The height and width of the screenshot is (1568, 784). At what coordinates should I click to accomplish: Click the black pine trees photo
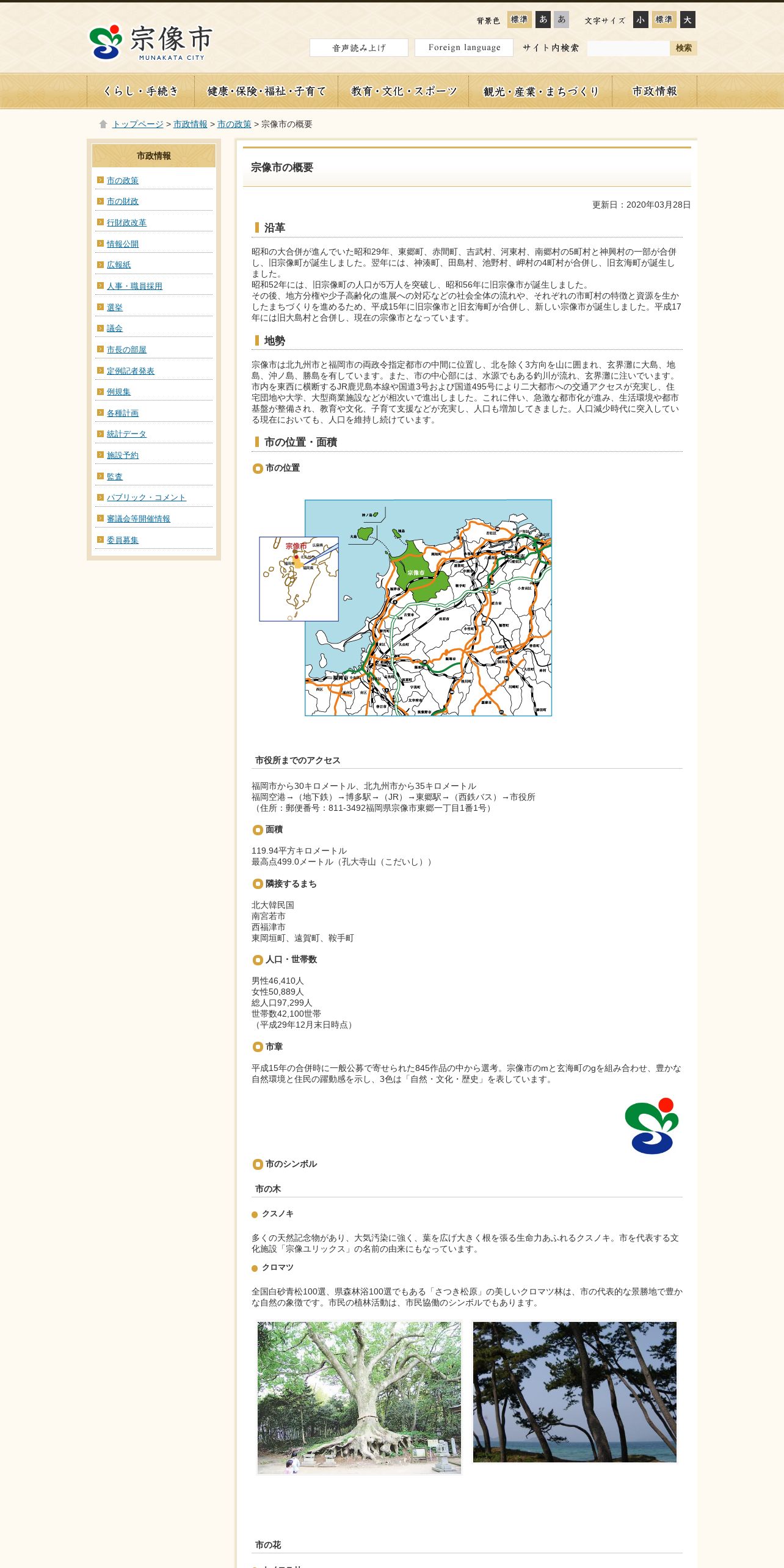coord(575,1392)
